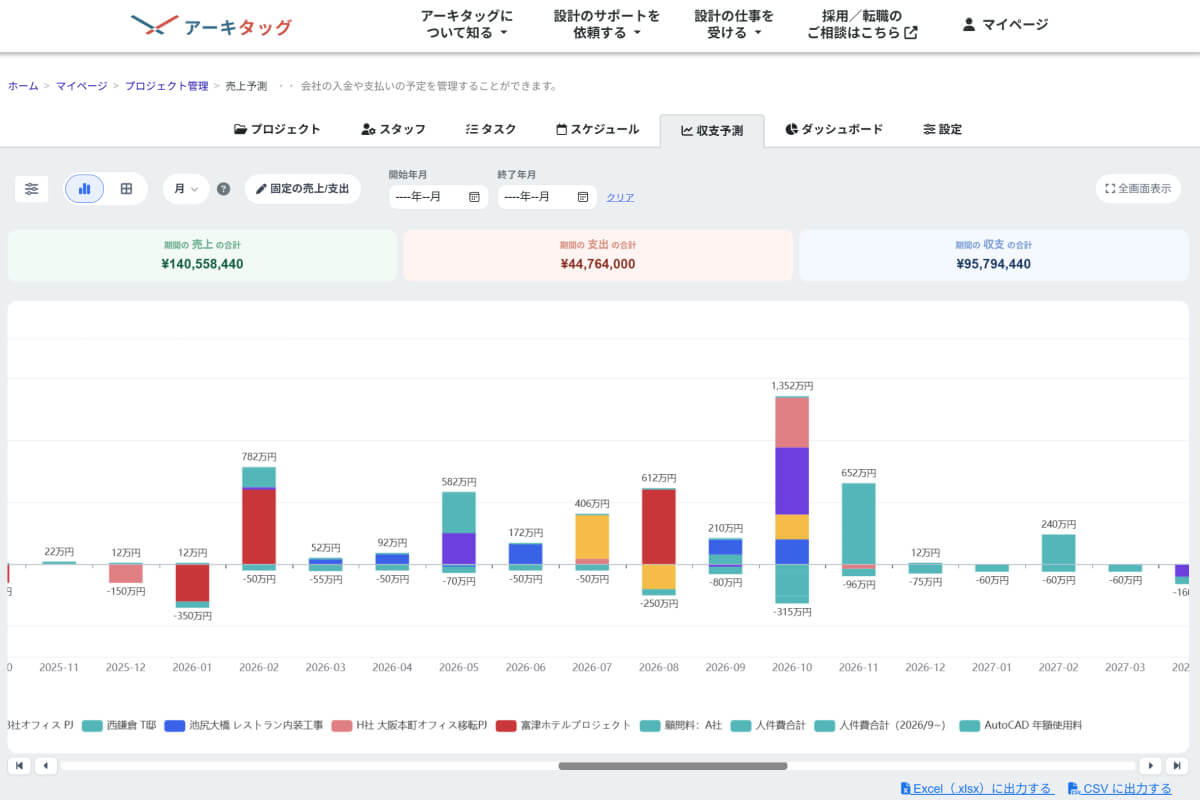Switch to table grid view
1200x800 pixels.
(x=126, y=189)
